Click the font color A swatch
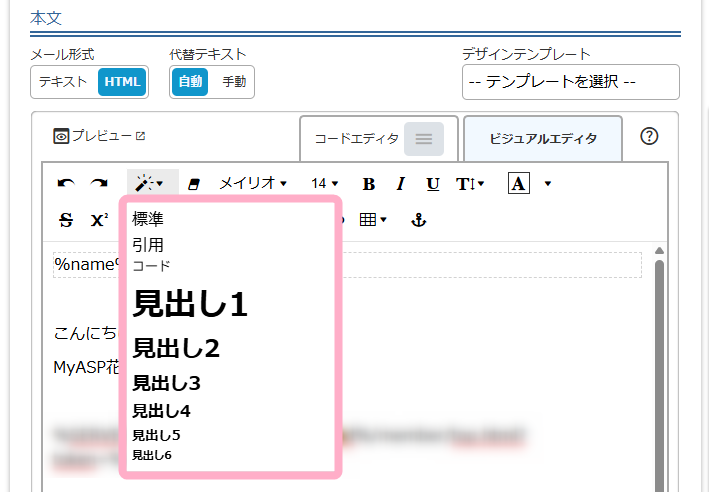Viewport: 709px width, 492px height. pyautogui.click(x=518, y=184)
